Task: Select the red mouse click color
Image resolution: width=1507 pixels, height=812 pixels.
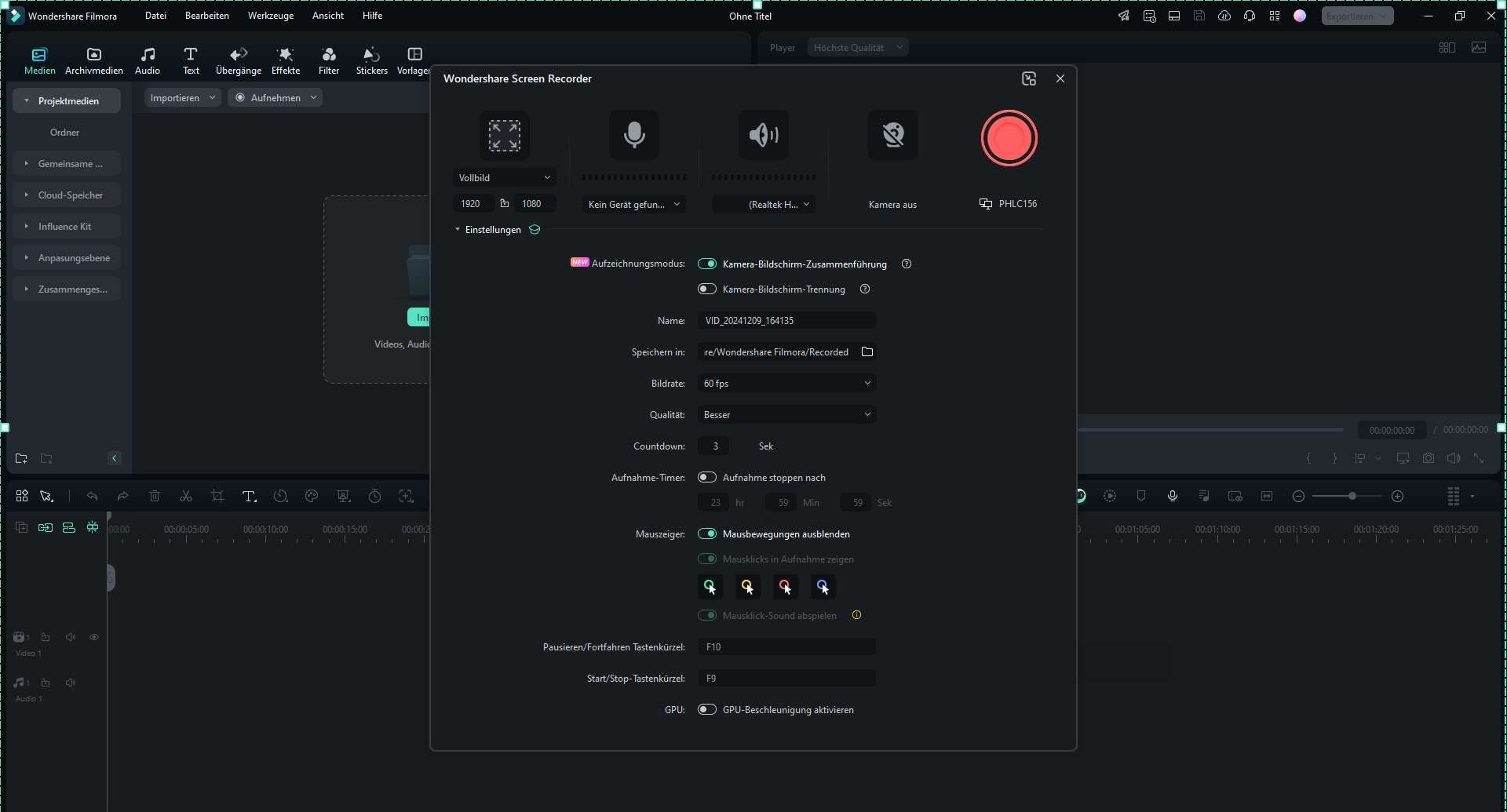Action: coord(785,587)
